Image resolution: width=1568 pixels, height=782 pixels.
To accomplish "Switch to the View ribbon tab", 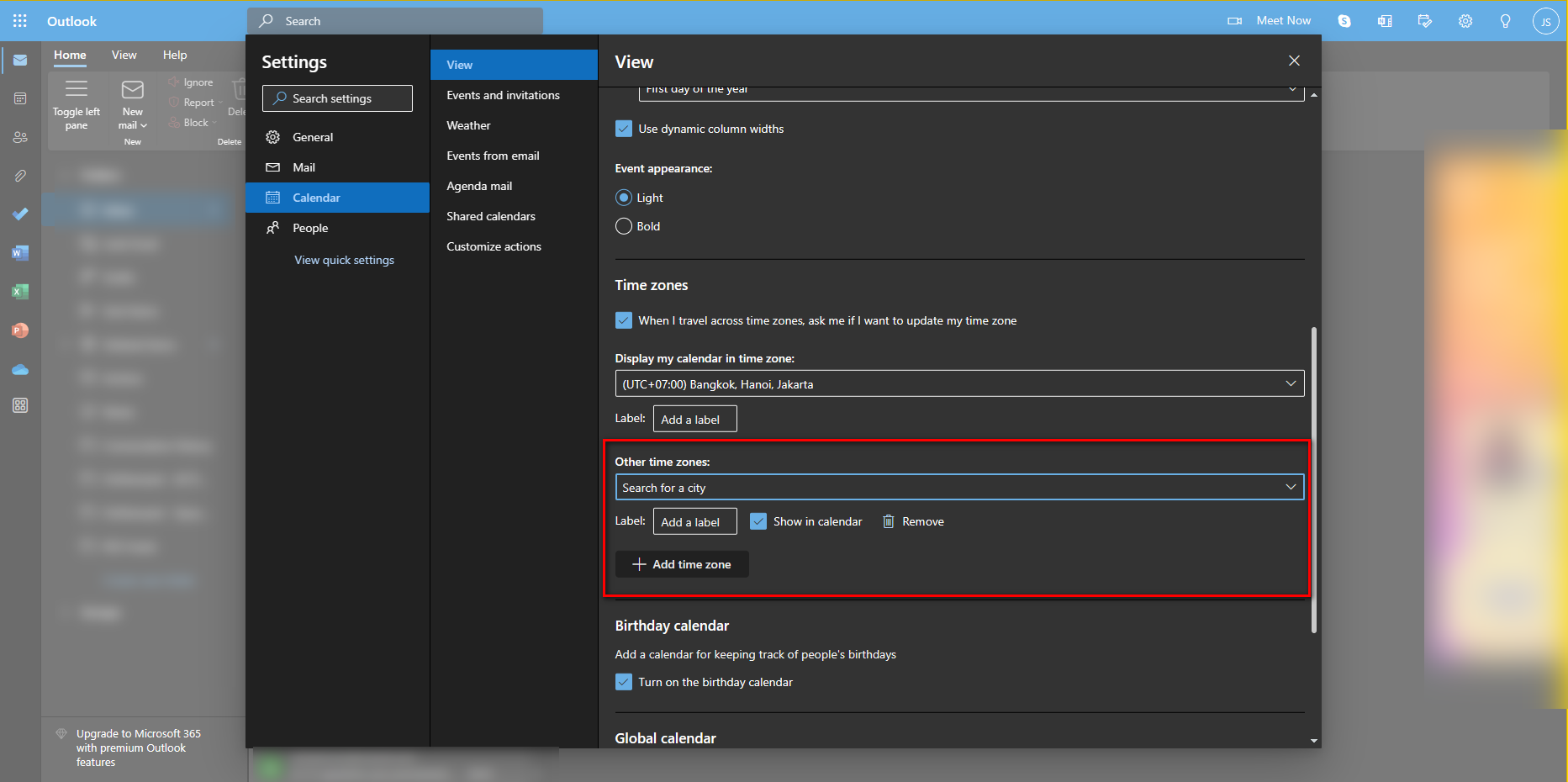I will pyautogui.click(x=124, y=55).
